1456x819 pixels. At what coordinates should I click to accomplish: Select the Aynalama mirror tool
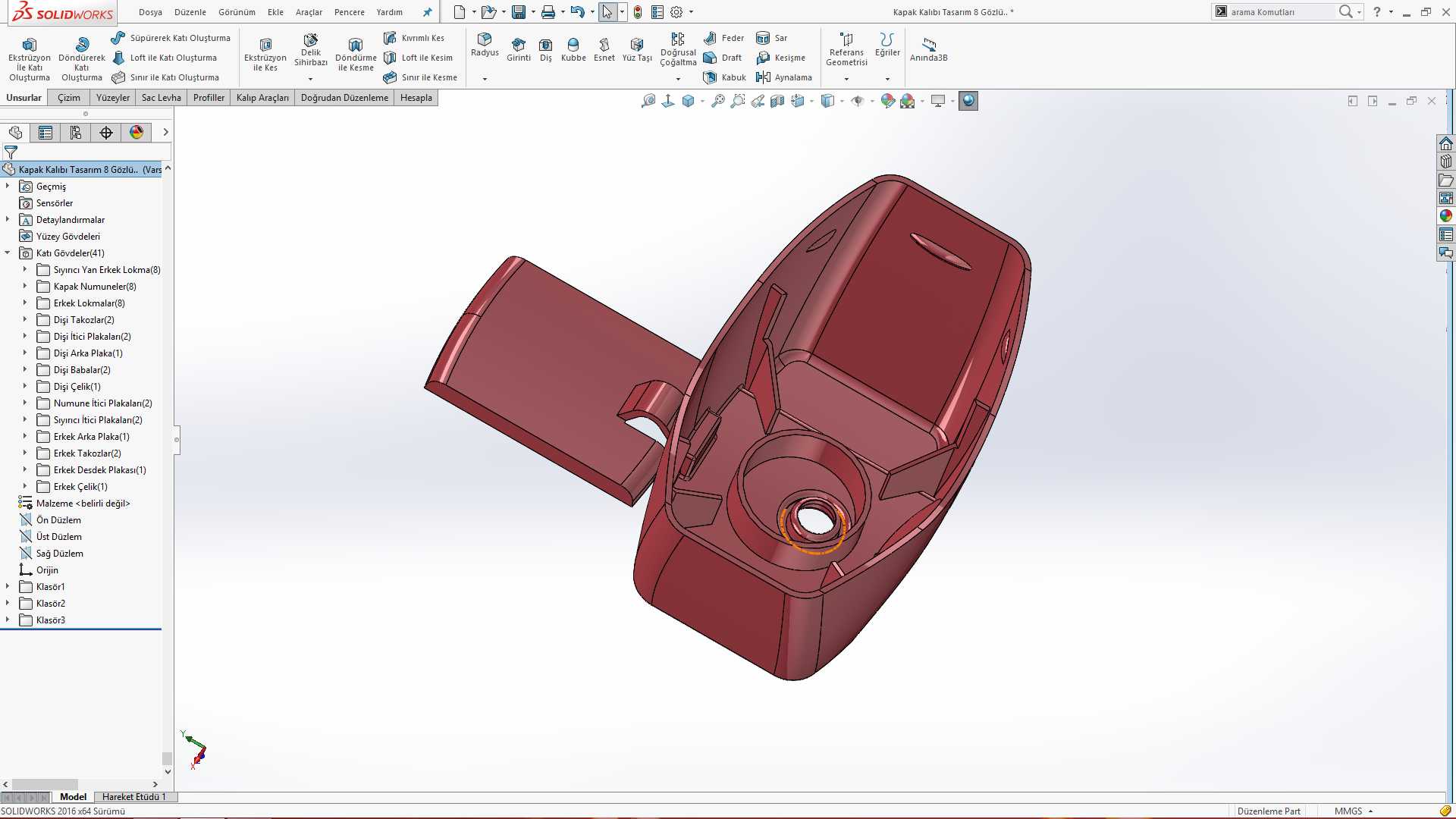pyautogui.click(x=784, y=77)
